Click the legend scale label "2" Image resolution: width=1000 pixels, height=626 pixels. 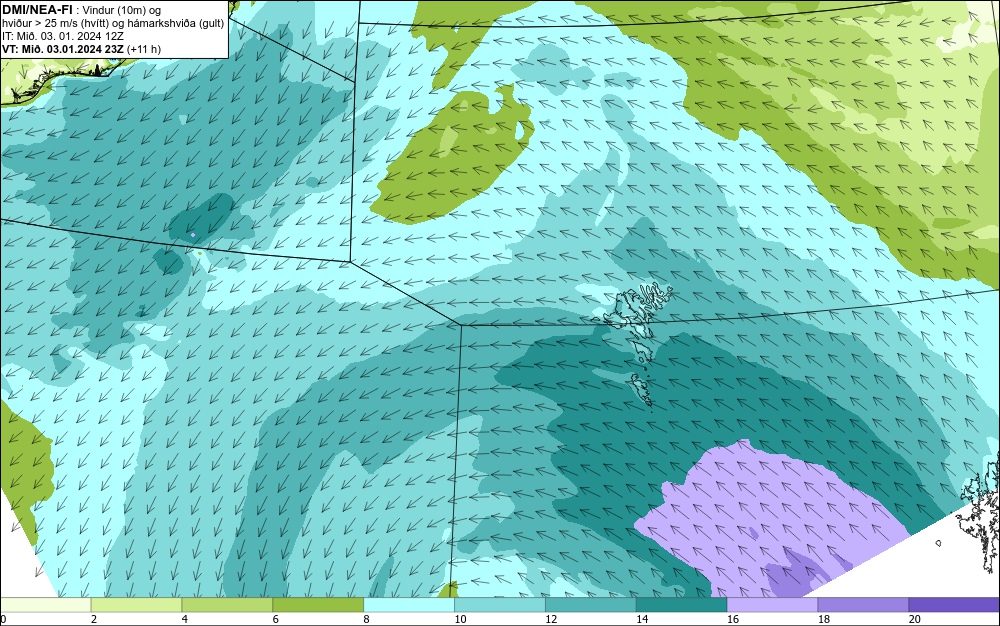(x=94, y=619)
